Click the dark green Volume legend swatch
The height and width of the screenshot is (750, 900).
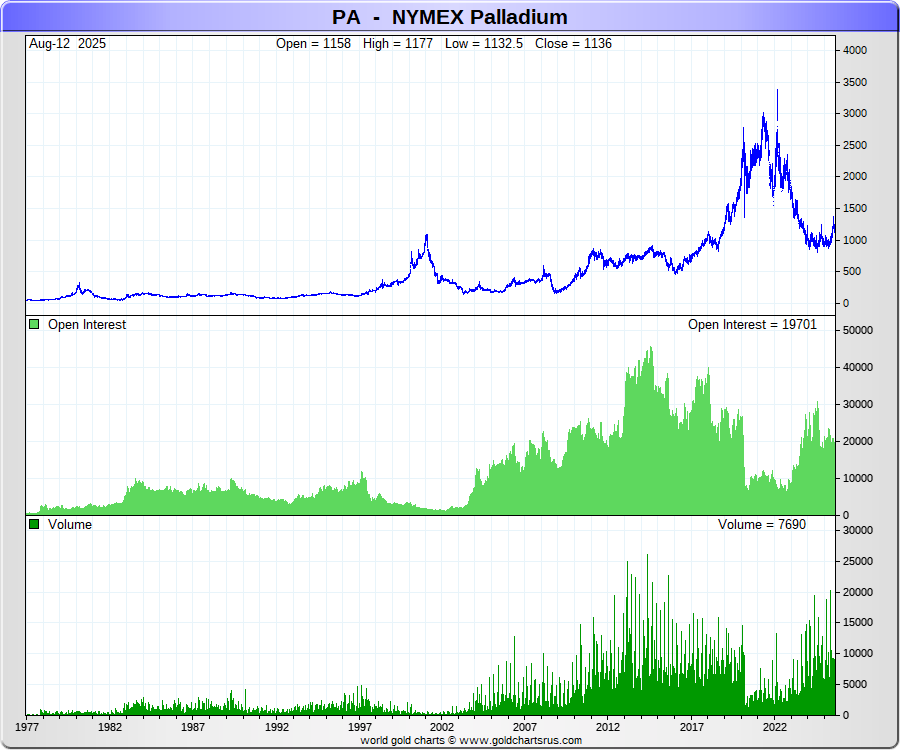34,524
